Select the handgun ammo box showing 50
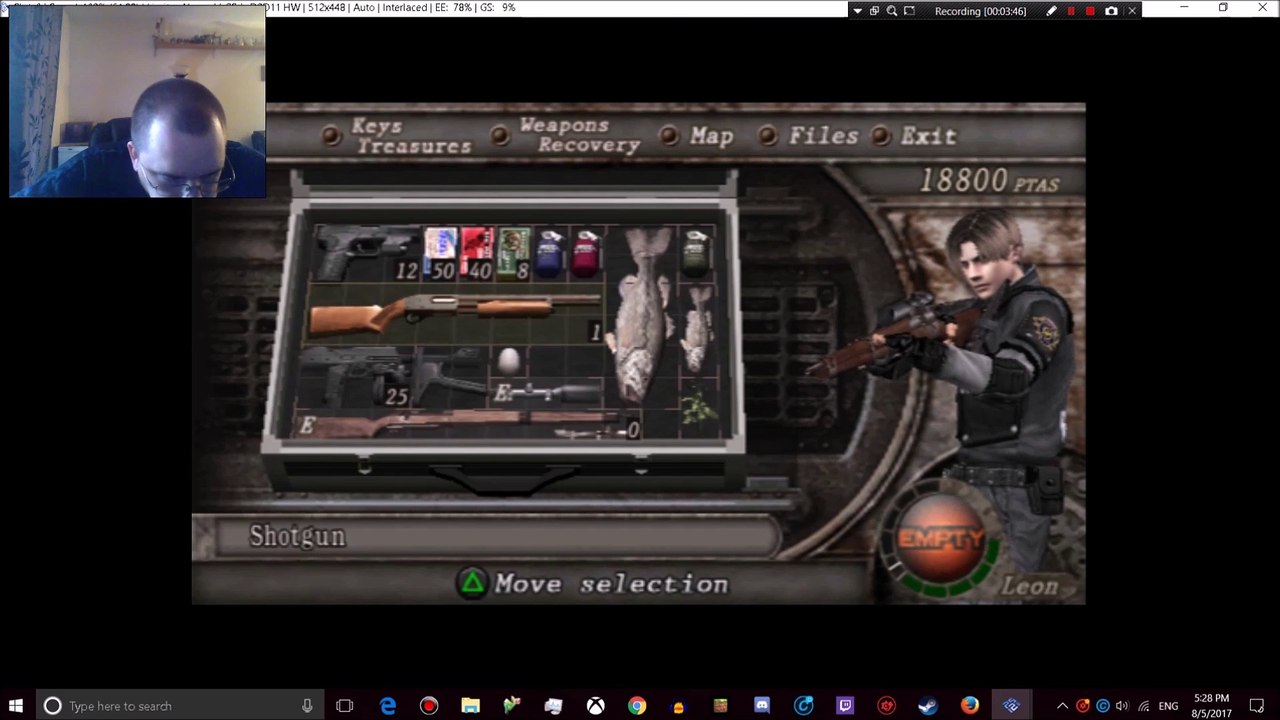The height and width of the screenshot is (720, 1280). click(440, 252)
